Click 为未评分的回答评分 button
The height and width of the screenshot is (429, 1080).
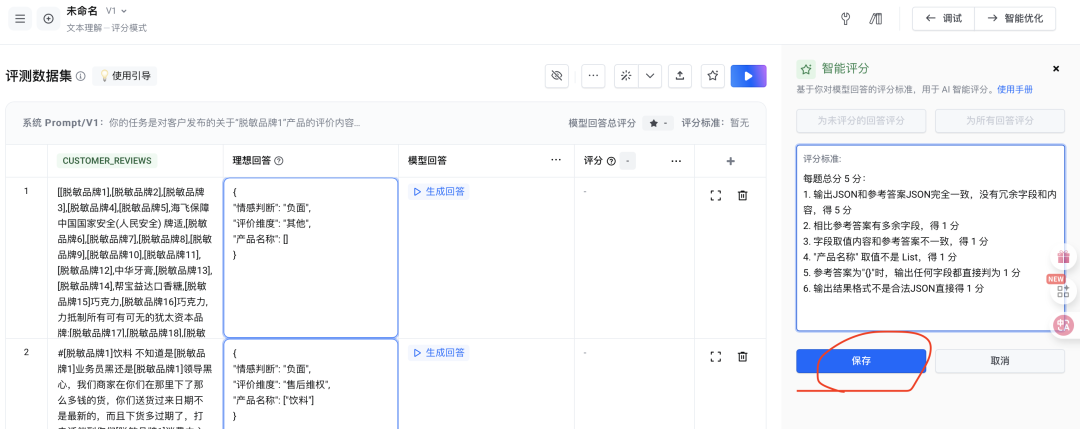pos(861,121)
